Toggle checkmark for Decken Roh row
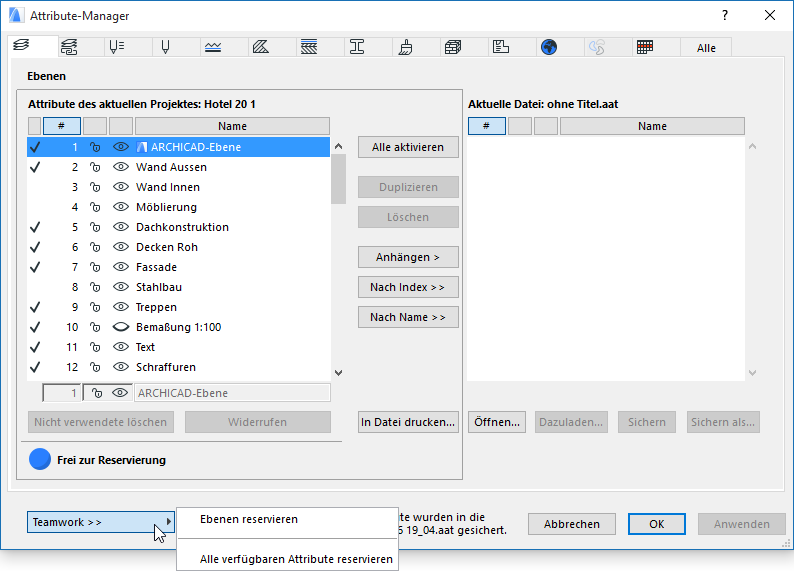Screen dimensions: 794x571 click(x=35, y=247)
